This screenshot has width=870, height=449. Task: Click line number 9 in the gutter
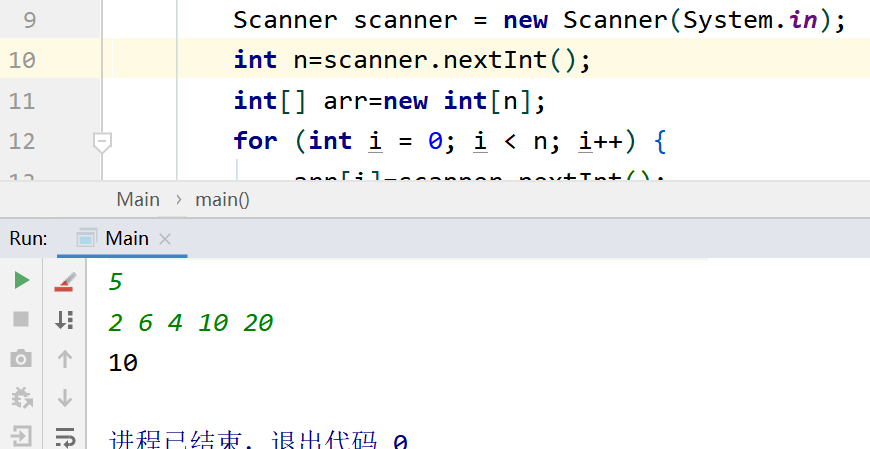[x=29, y=21]
